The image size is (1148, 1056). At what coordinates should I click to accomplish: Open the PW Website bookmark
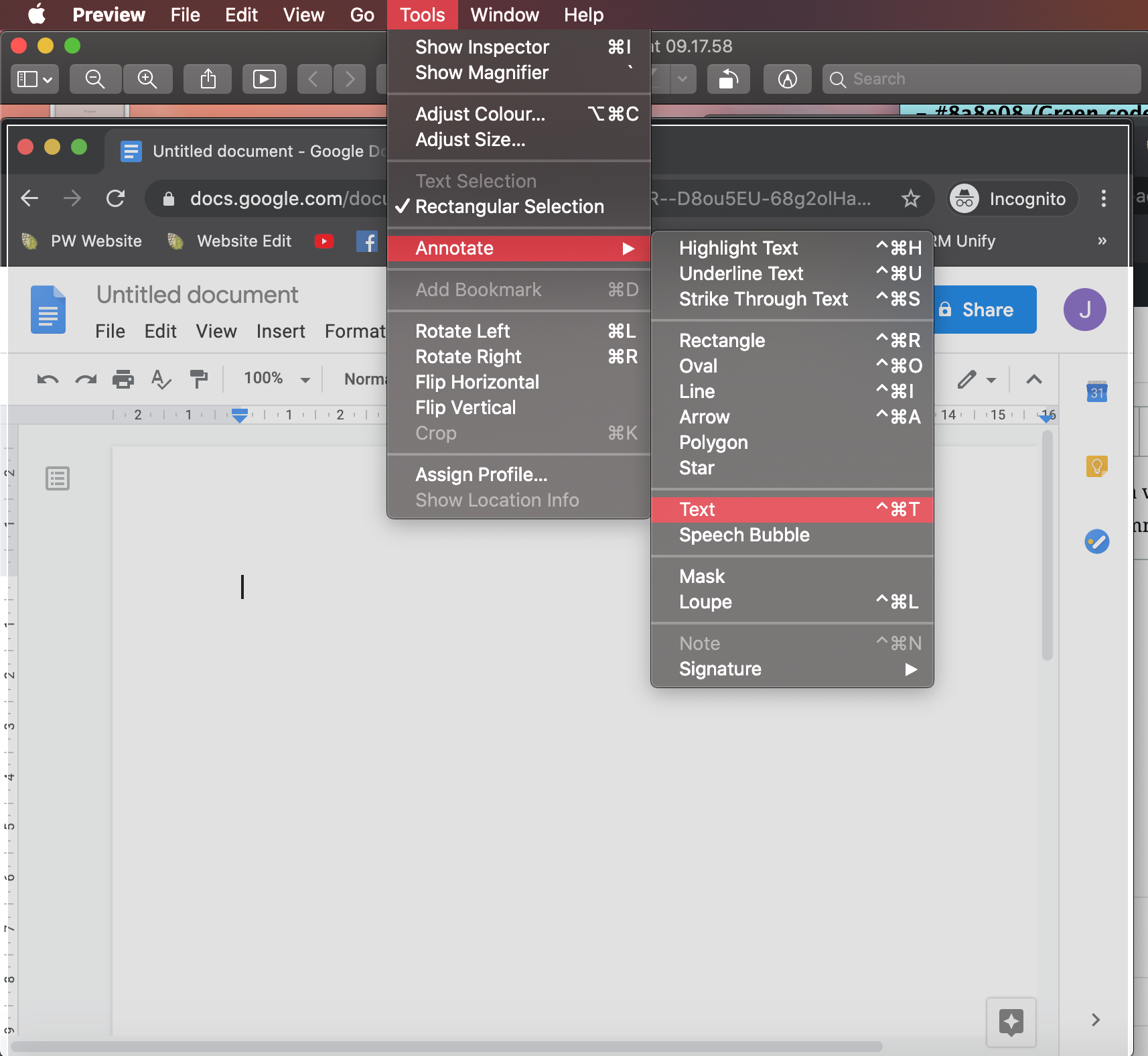coord(83,241)
